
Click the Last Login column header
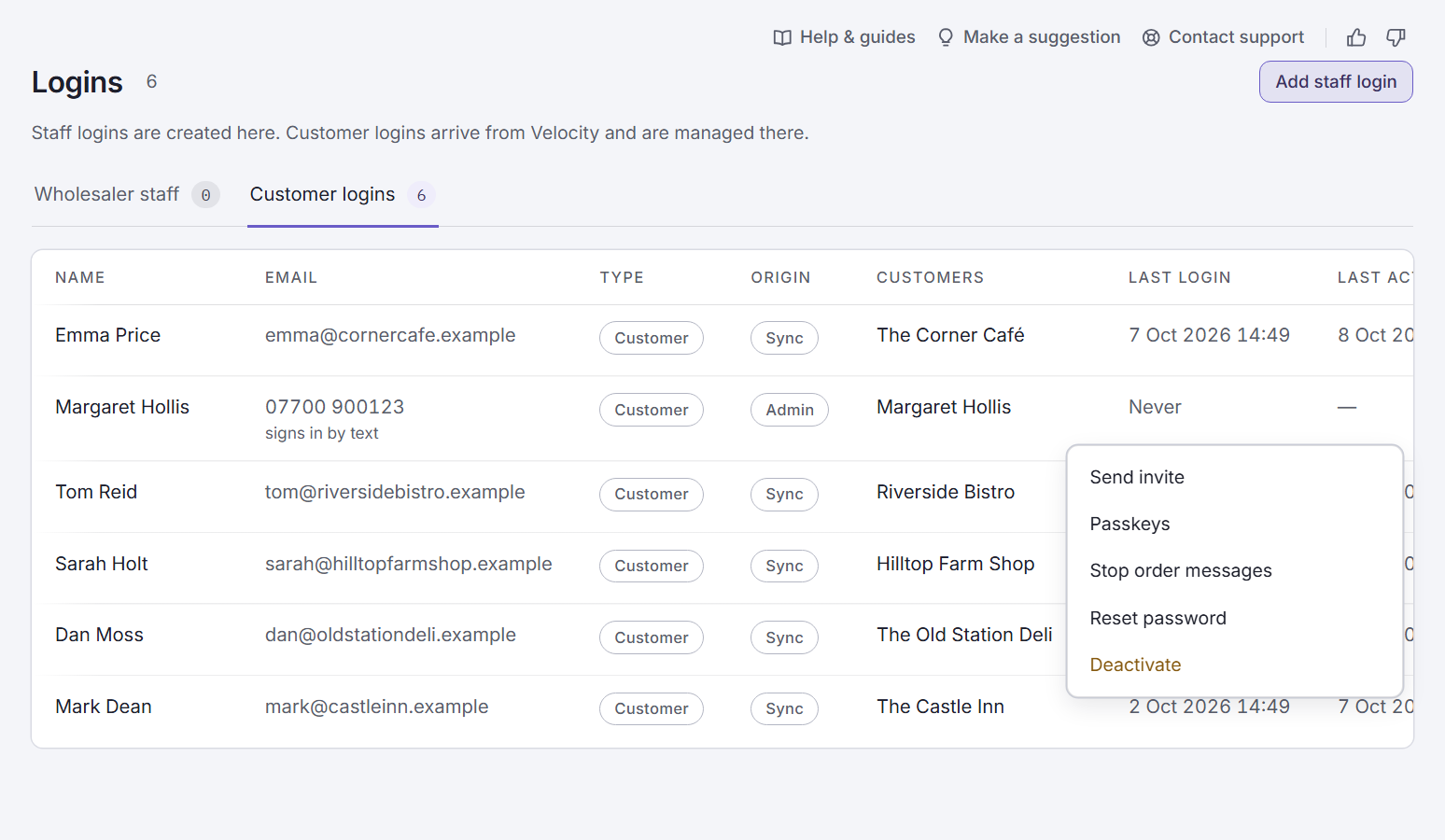[x=1179, y=277]
